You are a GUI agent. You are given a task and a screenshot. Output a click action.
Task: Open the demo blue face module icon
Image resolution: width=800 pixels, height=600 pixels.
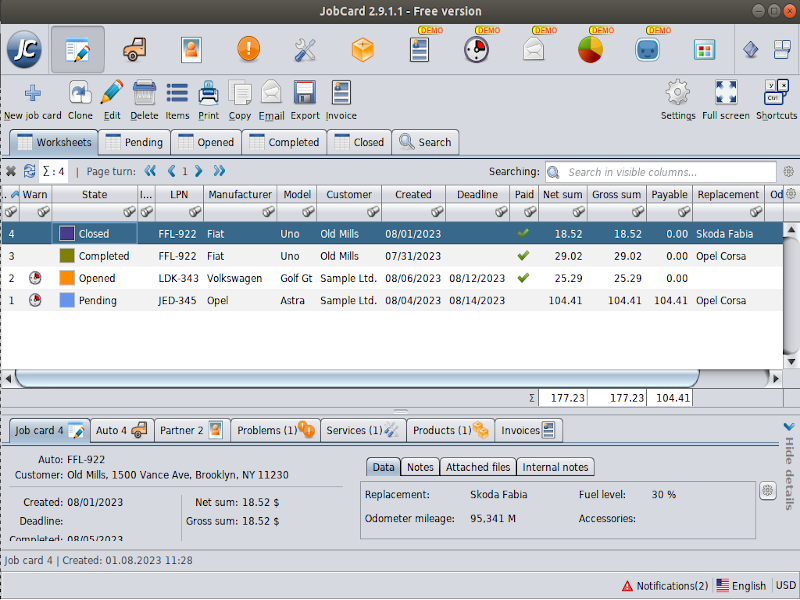[647, 49]
